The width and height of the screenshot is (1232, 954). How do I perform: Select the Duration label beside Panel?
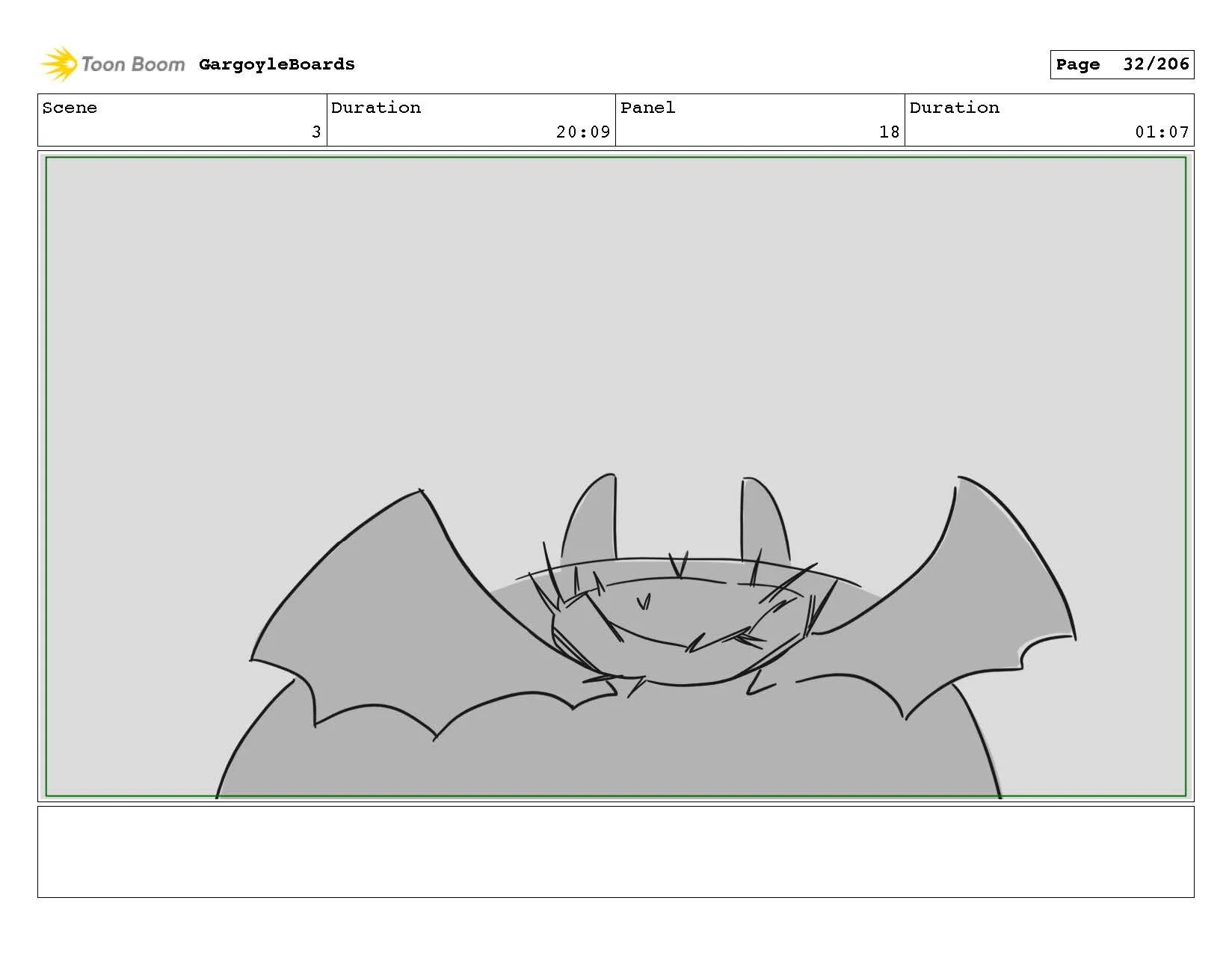pyautogui.click(x=955, y=108)
